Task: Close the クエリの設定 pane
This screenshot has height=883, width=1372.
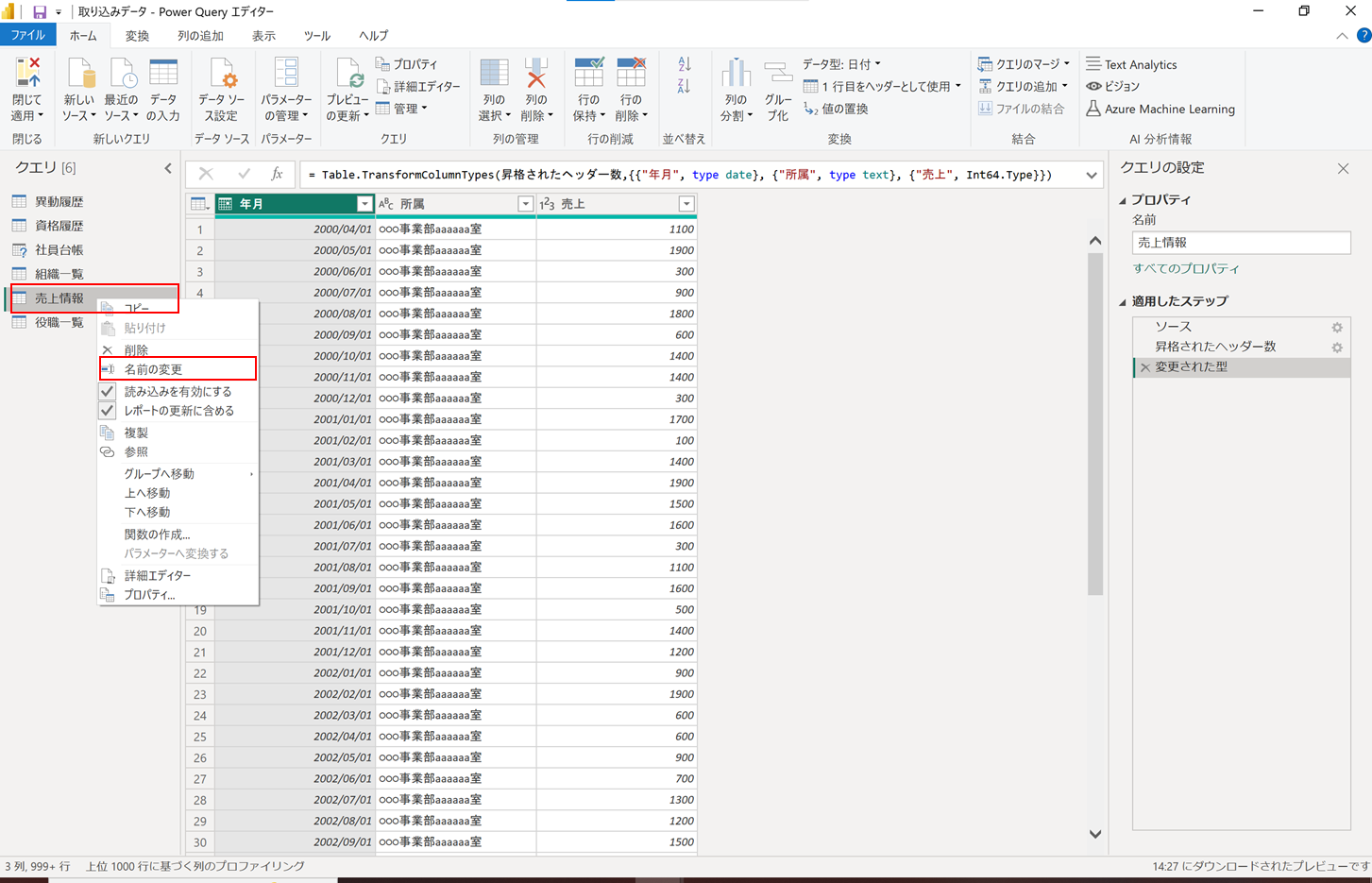Action: point(1344,168)
